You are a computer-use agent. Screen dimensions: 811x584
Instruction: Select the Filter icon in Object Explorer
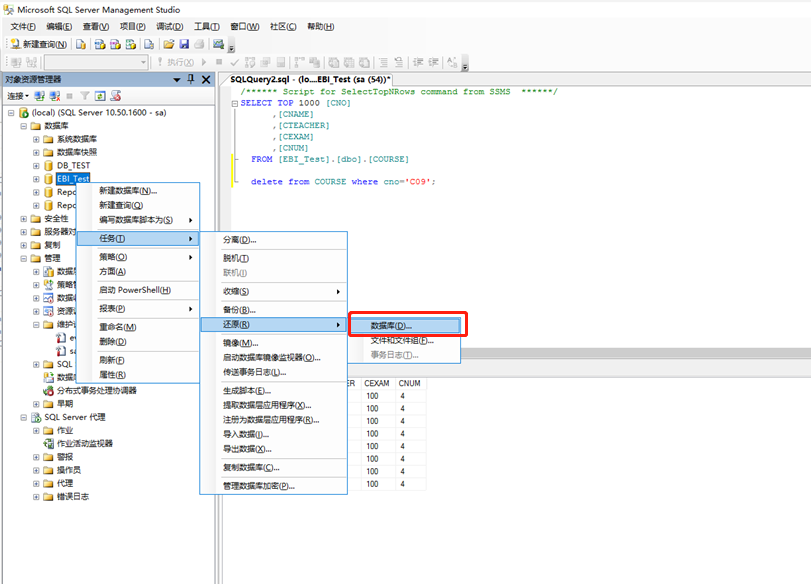85,95
